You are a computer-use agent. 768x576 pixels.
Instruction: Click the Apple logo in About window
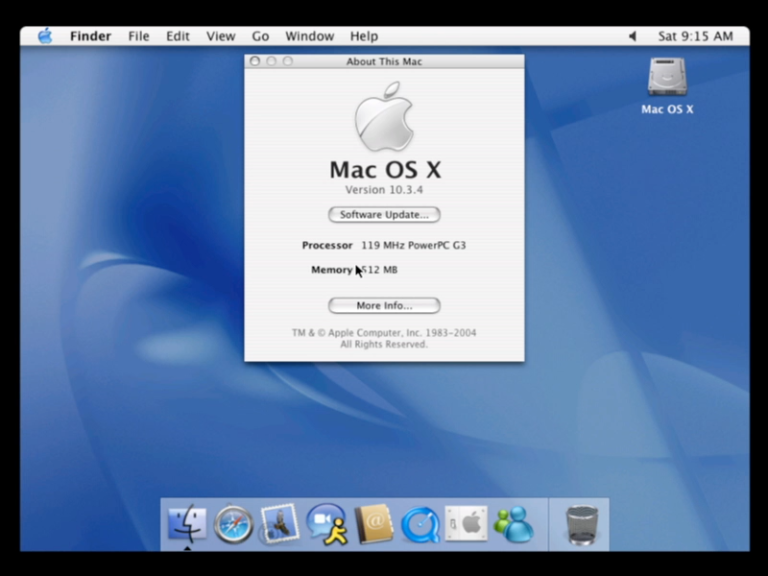(384, 117)
